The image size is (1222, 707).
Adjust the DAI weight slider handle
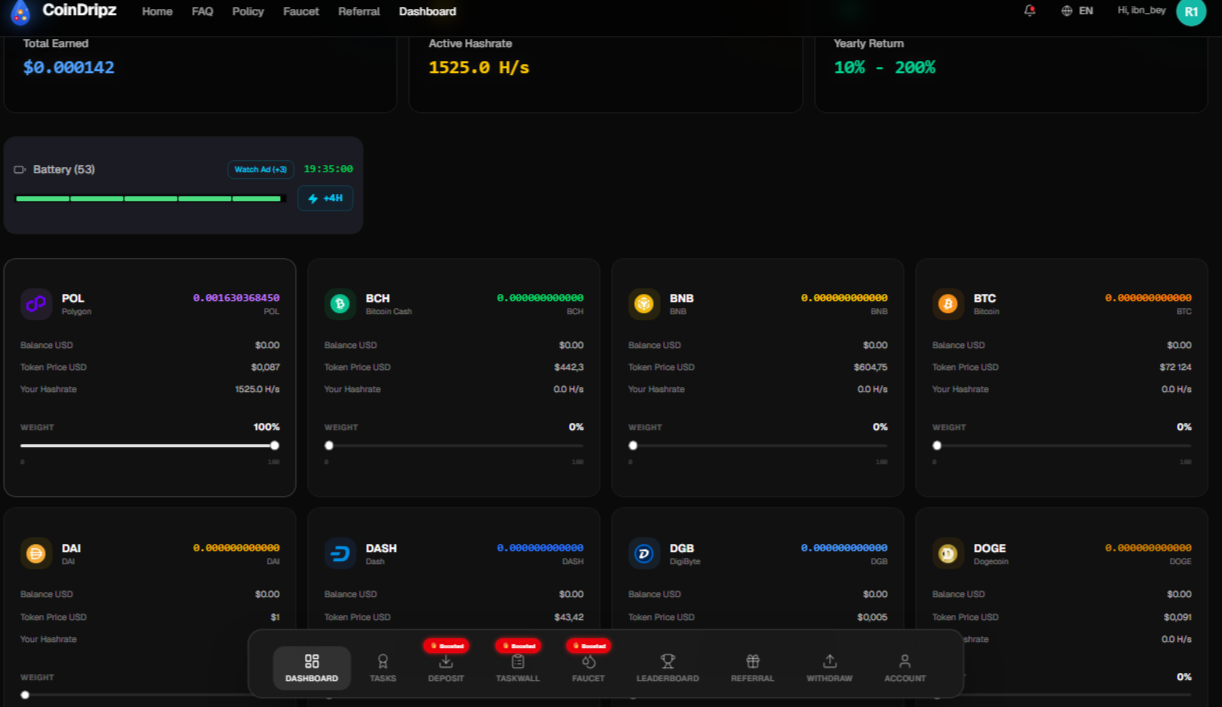[25, 695]
